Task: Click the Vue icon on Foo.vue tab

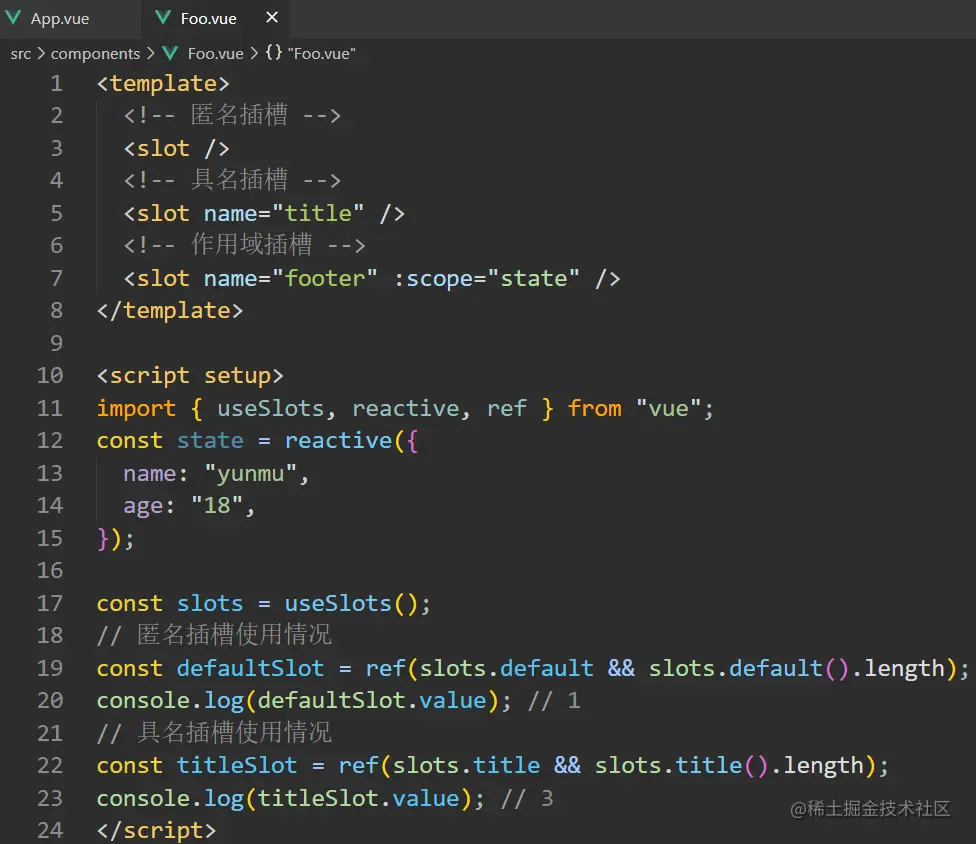Action: (x=163, y=17)
